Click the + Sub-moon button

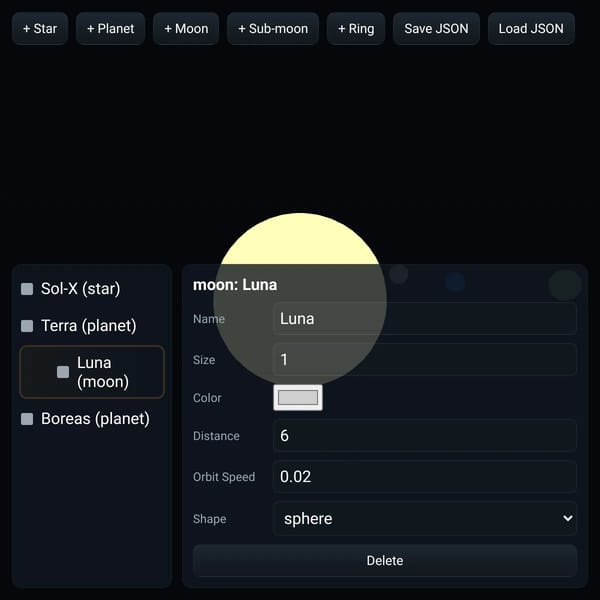(x=273, y=29)
